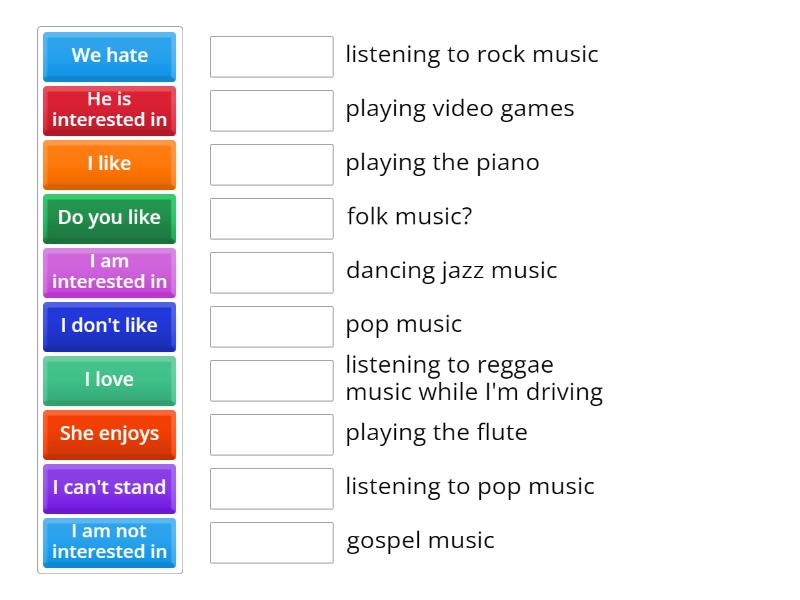Pick the purple 'I can't stand' tile
Viewport: 800px width, 600px height.
(109, 488)
